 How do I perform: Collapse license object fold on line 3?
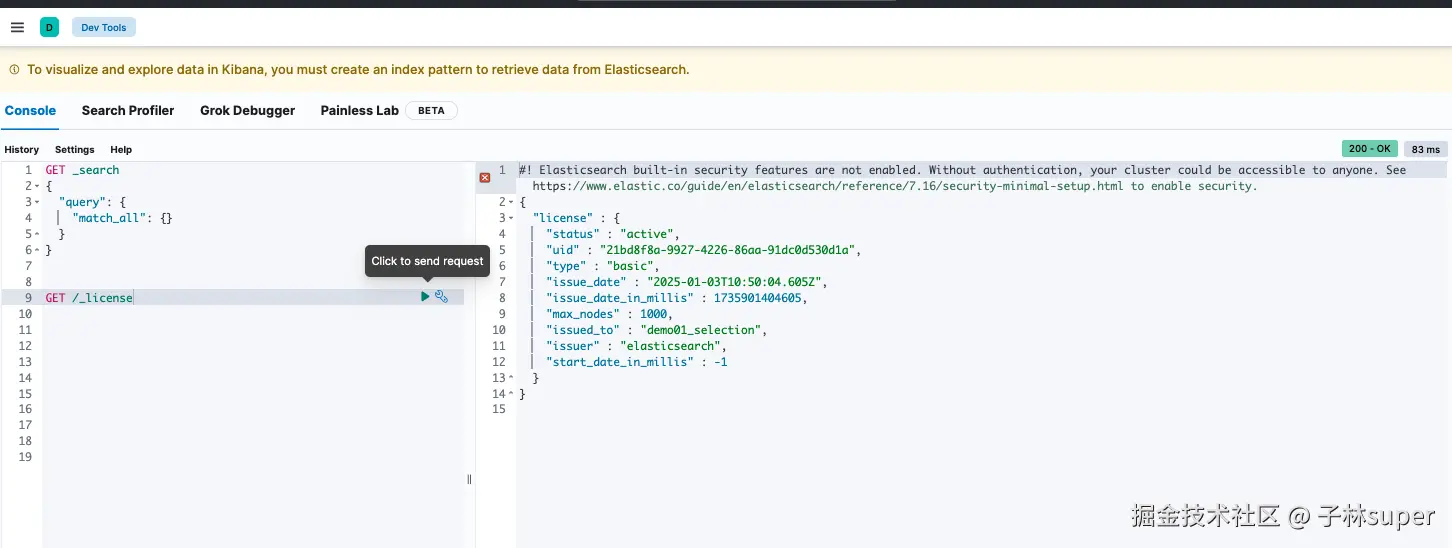pos(511,218)
